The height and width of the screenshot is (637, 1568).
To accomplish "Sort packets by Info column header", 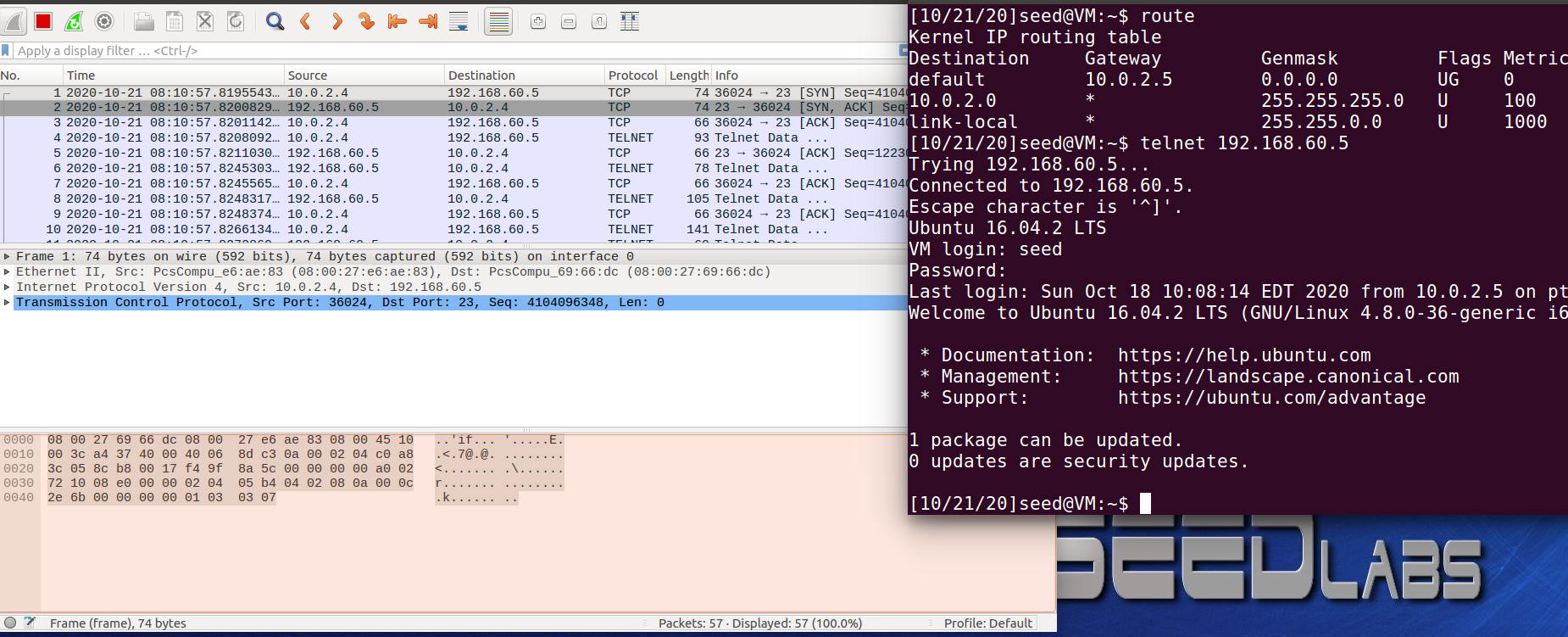I will point(809,75).
